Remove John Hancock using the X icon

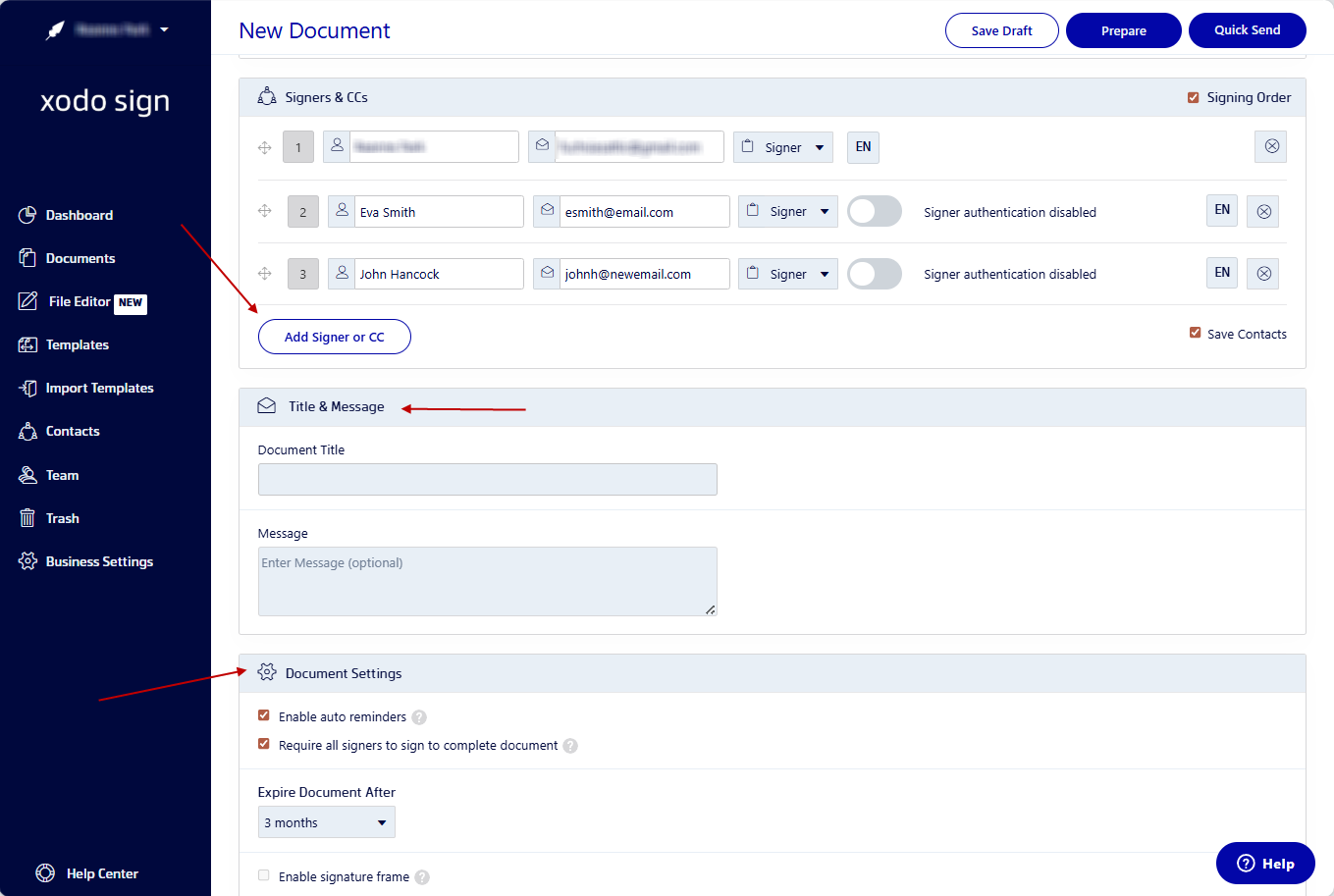(x=1262, y=273)
